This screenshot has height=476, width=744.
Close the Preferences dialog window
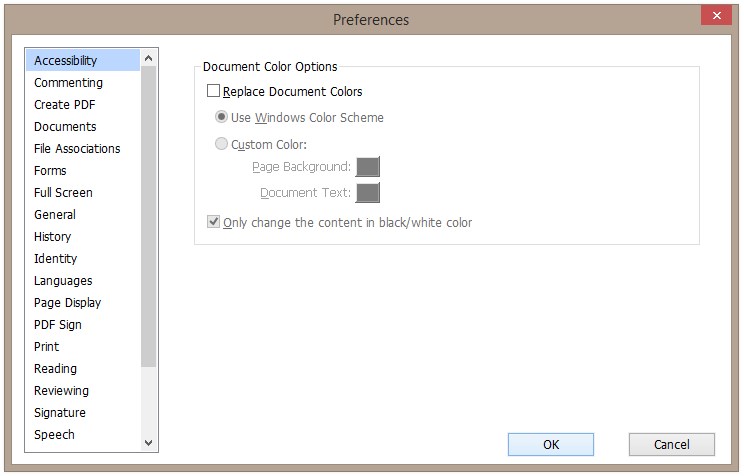click(716, 16)
